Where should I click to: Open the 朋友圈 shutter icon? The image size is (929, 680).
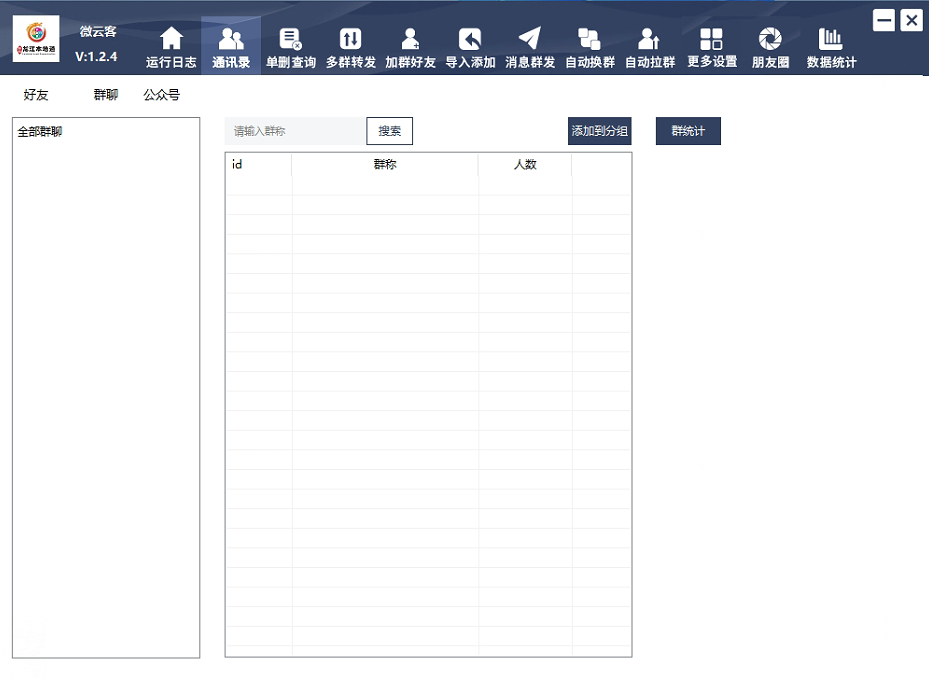pyautogui.click(x=771, y=40)
